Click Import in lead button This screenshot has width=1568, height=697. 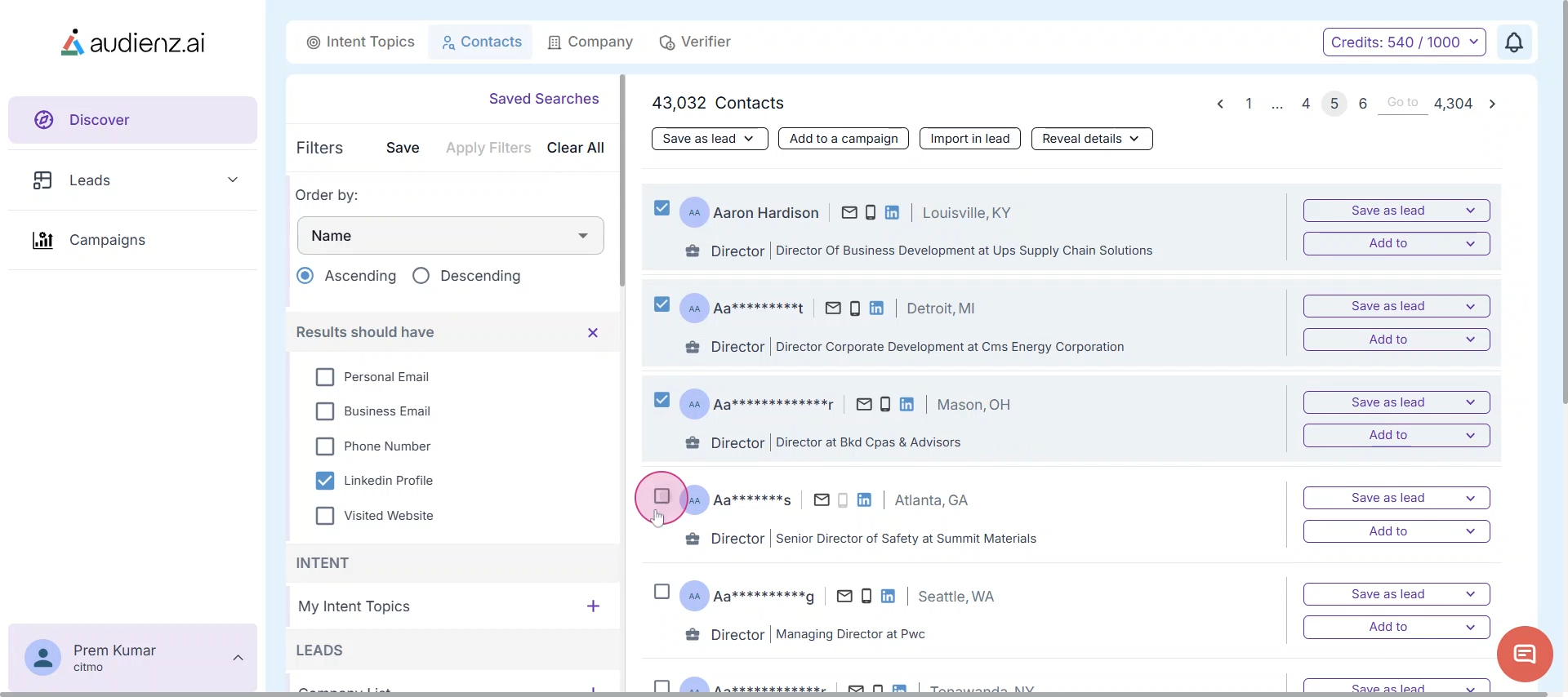(x=970, y=139)
